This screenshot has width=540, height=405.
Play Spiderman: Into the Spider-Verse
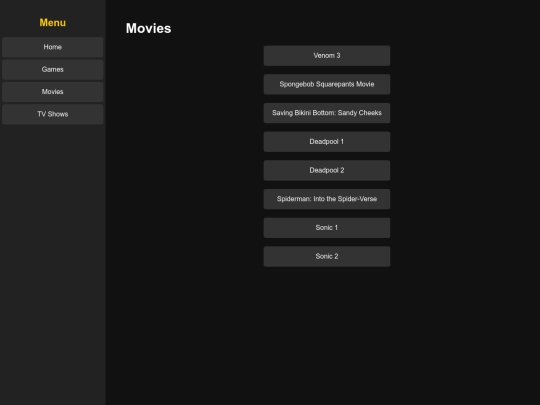point(327,199)
